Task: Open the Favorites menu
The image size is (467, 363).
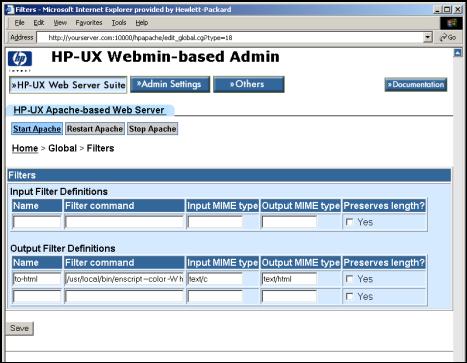Action: pos(89,23)
